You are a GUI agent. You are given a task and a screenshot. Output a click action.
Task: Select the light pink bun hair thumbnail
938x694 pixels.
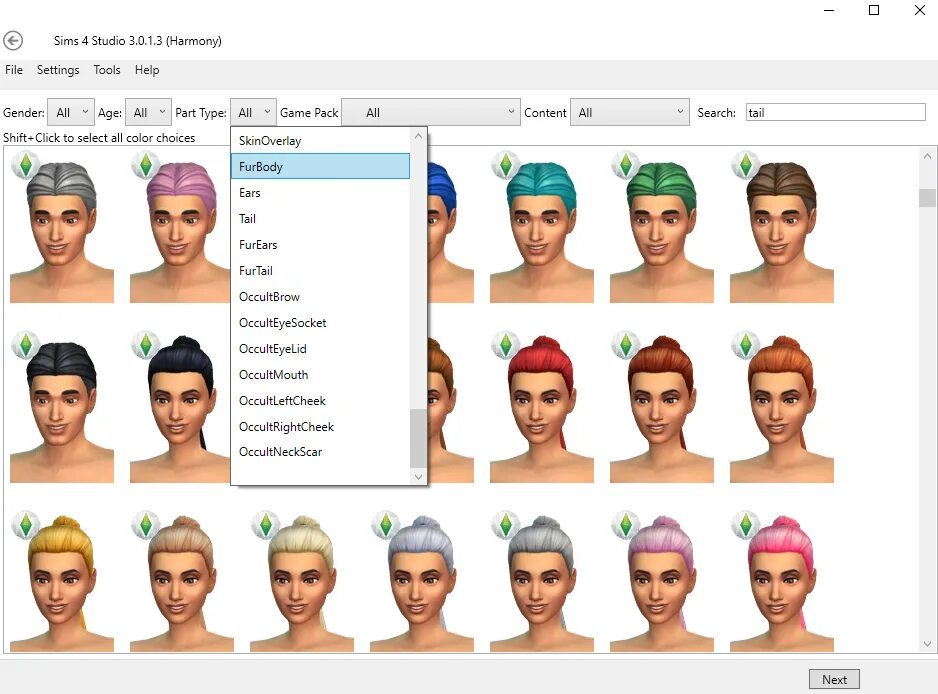[x=662, y=582]
